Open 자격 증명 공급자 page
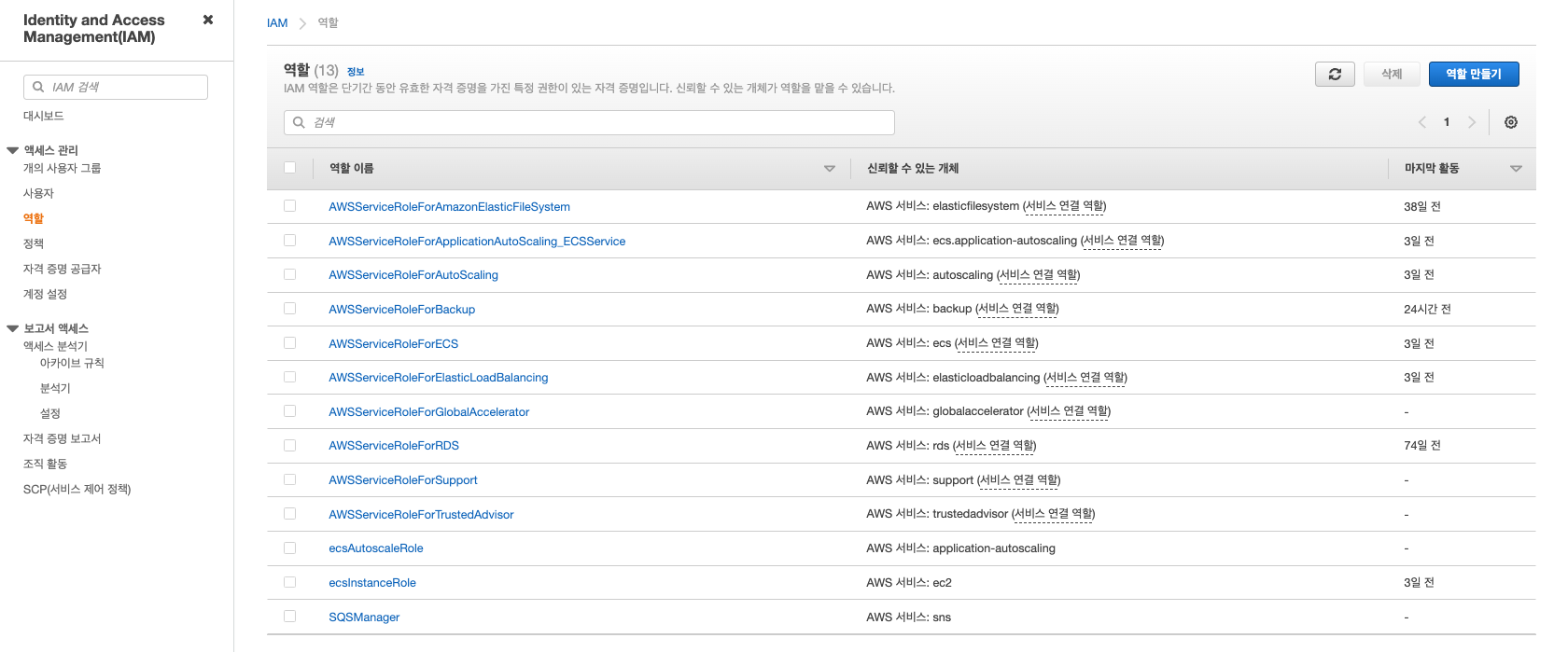 (x=63, y=269)
